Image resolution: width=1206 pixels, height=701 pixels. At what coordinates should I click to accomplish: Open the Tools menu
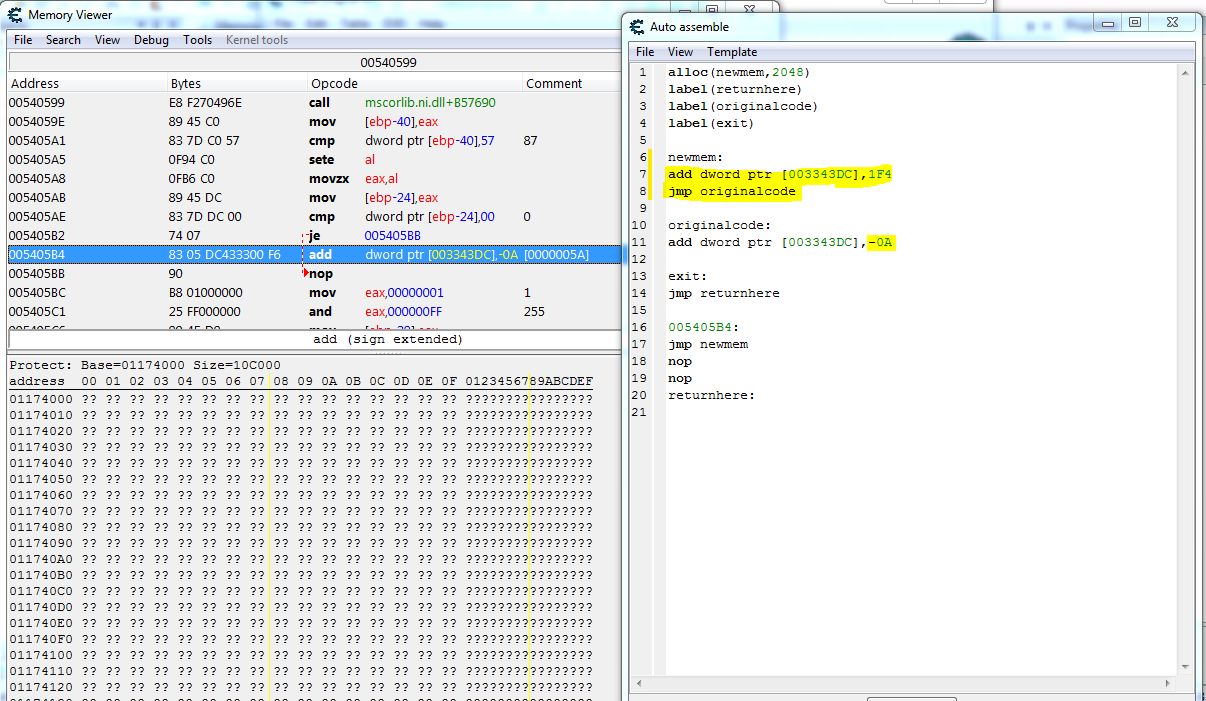coord(197,40)
